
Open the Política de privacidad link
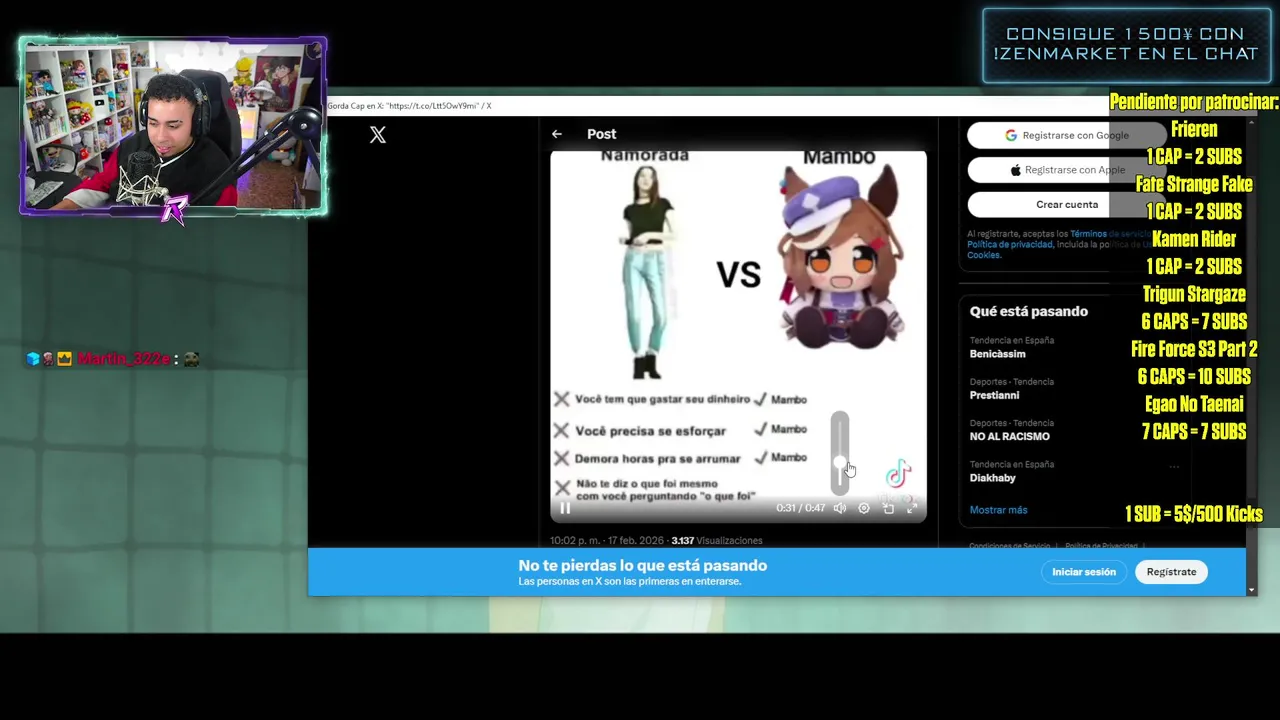pyautogui.click(x=1009, y=244)
